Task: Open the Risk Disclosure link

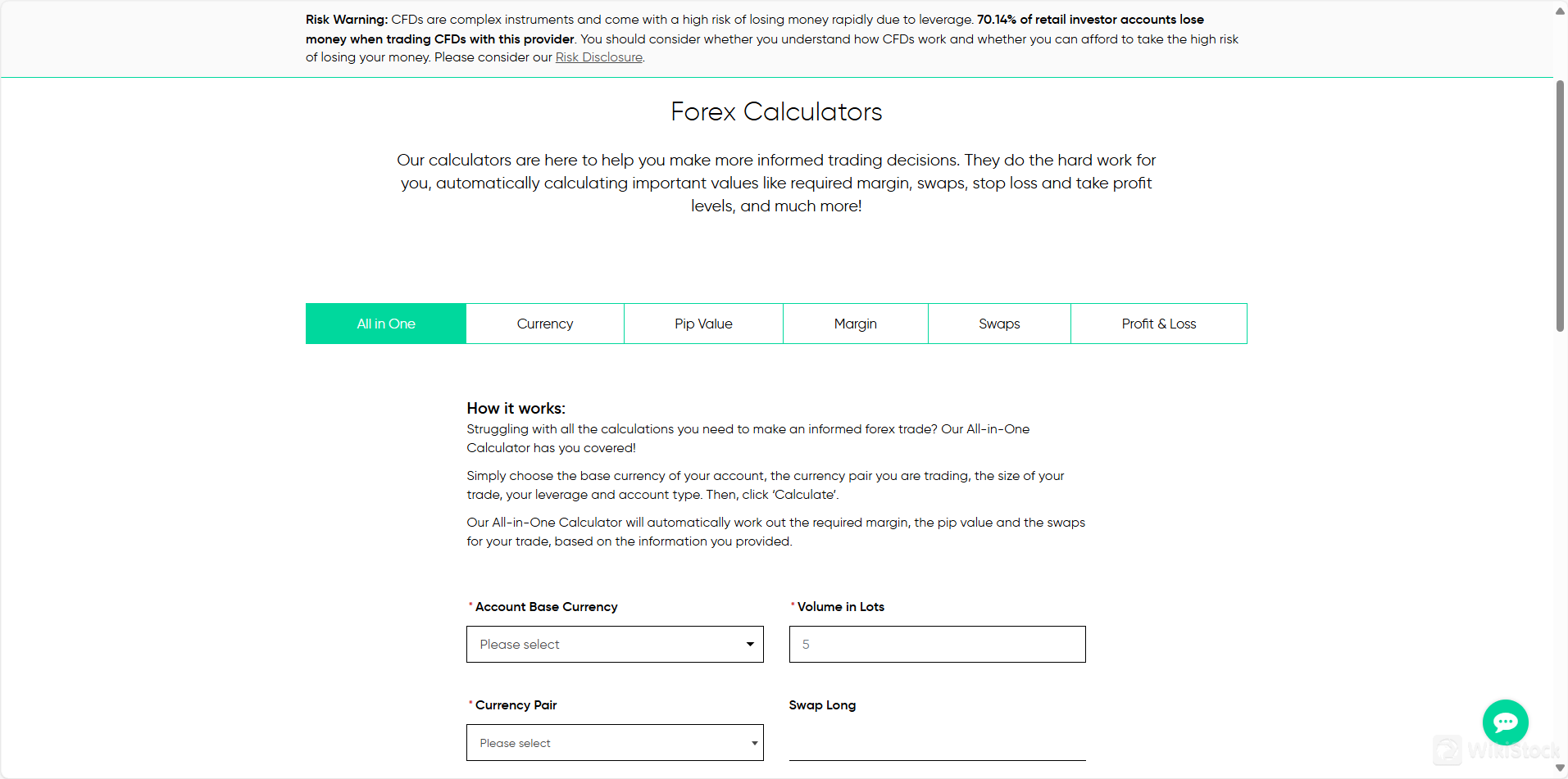Action: [598, 57]
